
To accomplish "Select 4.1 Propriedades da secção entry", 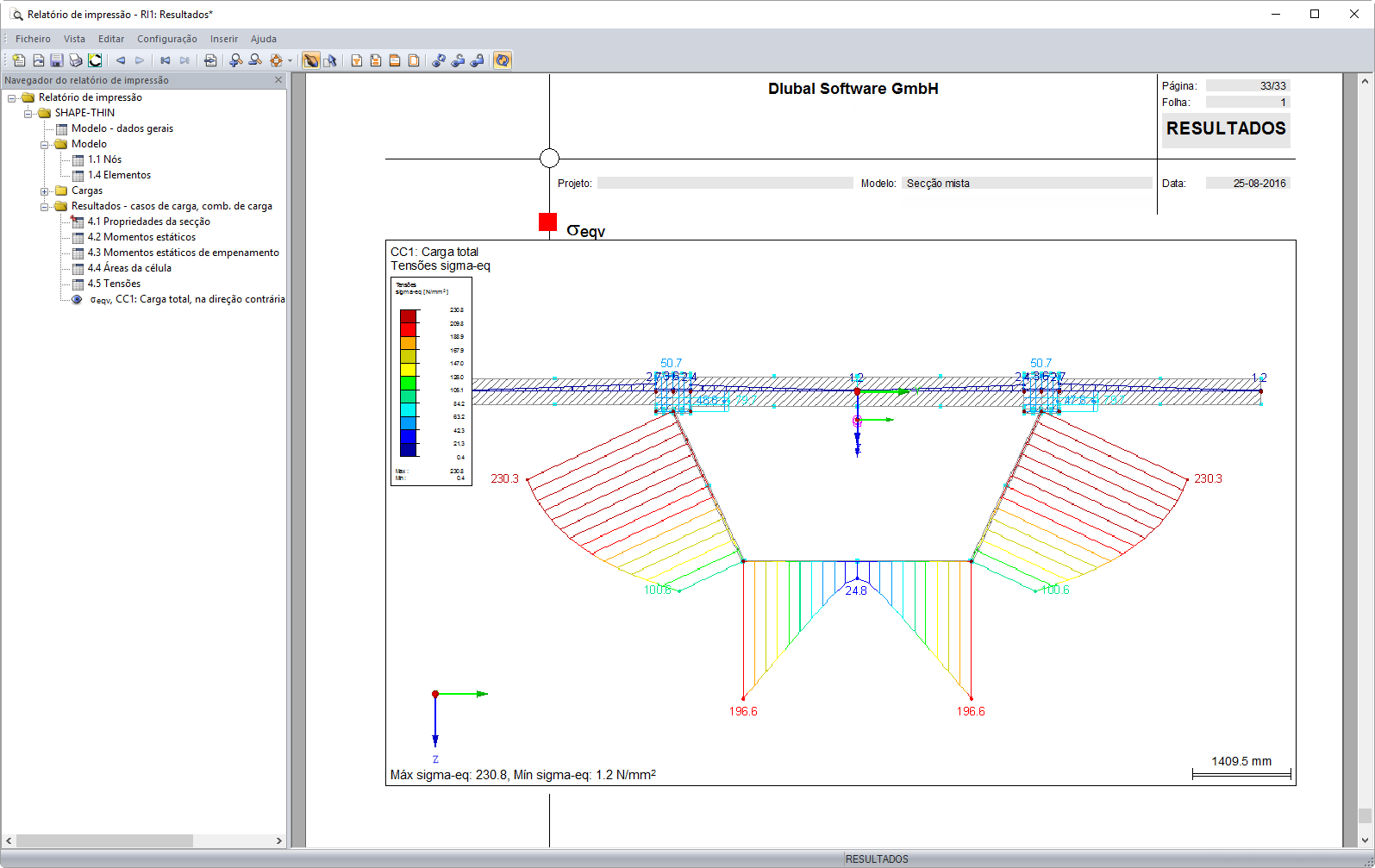I will tap(149, 222).
